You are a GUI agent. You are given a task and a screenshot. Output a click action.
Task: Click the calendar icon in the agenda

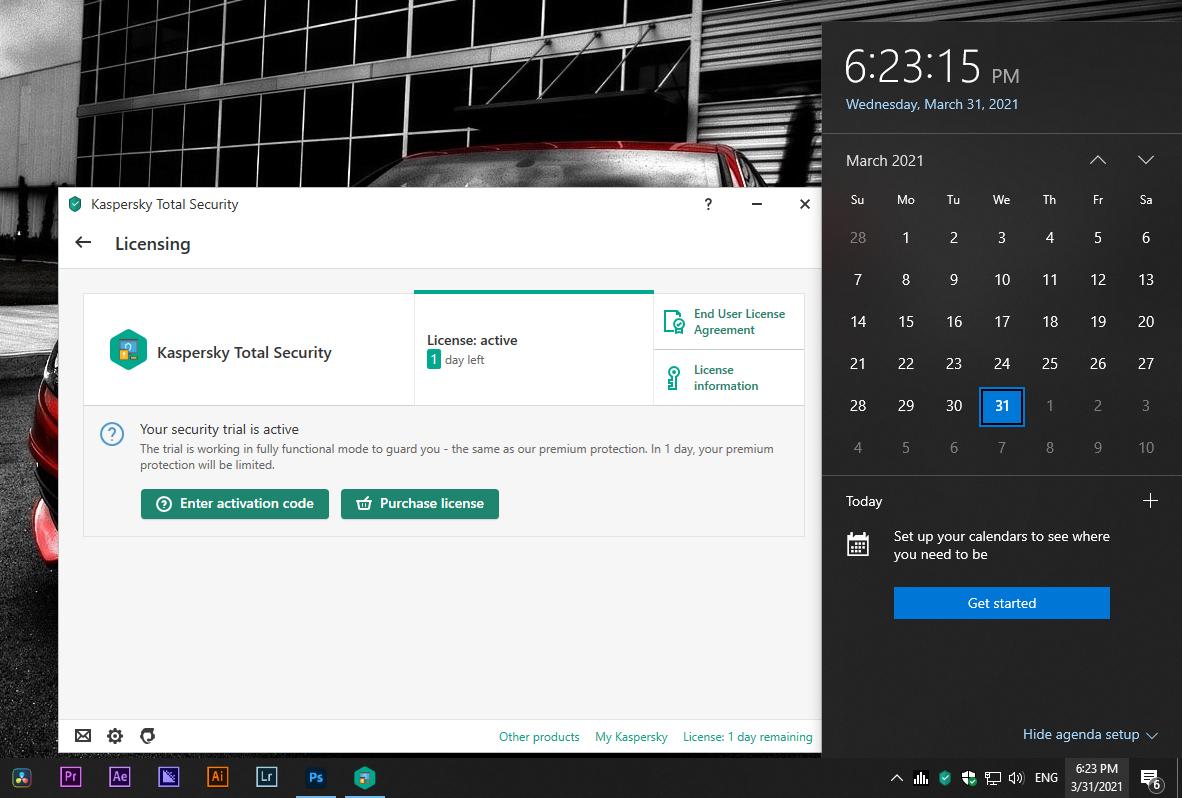click(x=858, y=544)
